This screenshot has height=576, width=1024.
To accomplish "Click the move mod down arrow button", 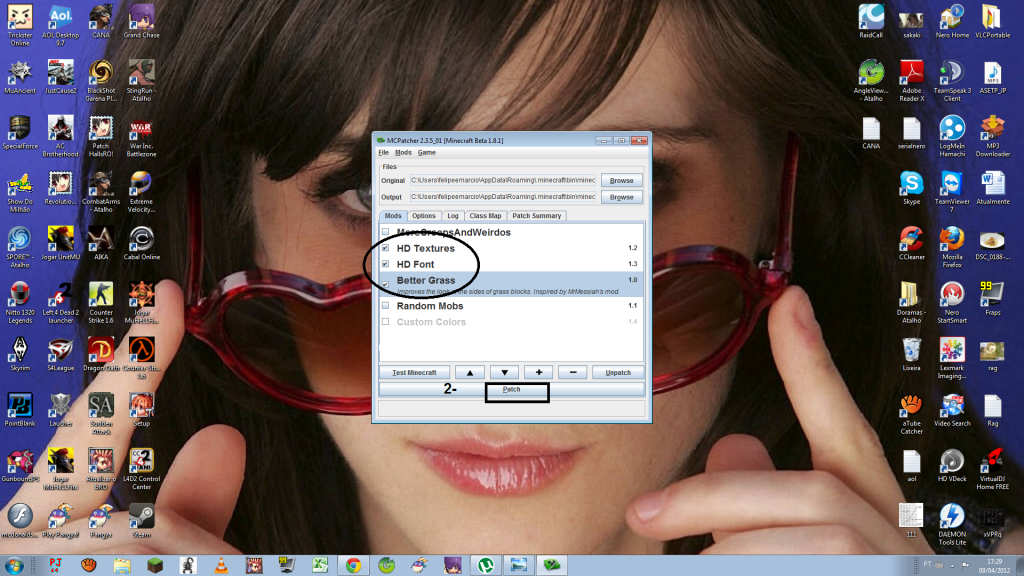I will coord(503,372).
